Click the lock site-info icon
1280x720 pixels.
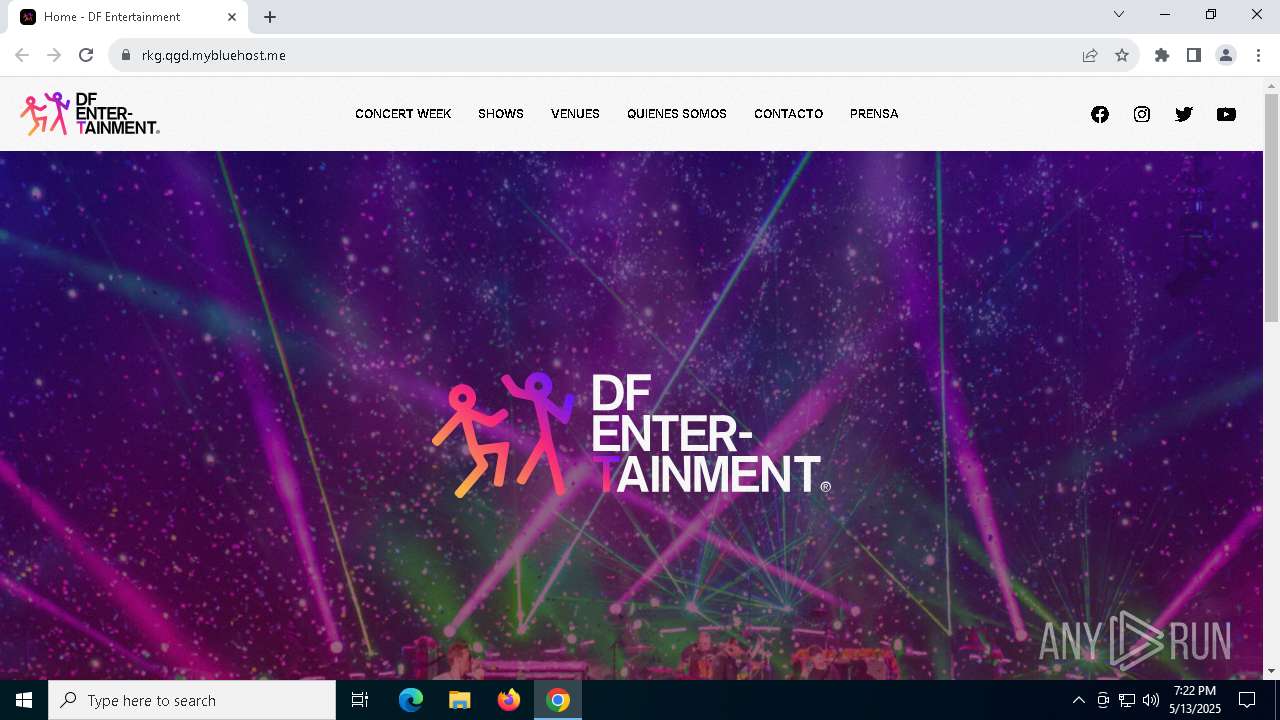pyautogui.click(x=126, y=55)
